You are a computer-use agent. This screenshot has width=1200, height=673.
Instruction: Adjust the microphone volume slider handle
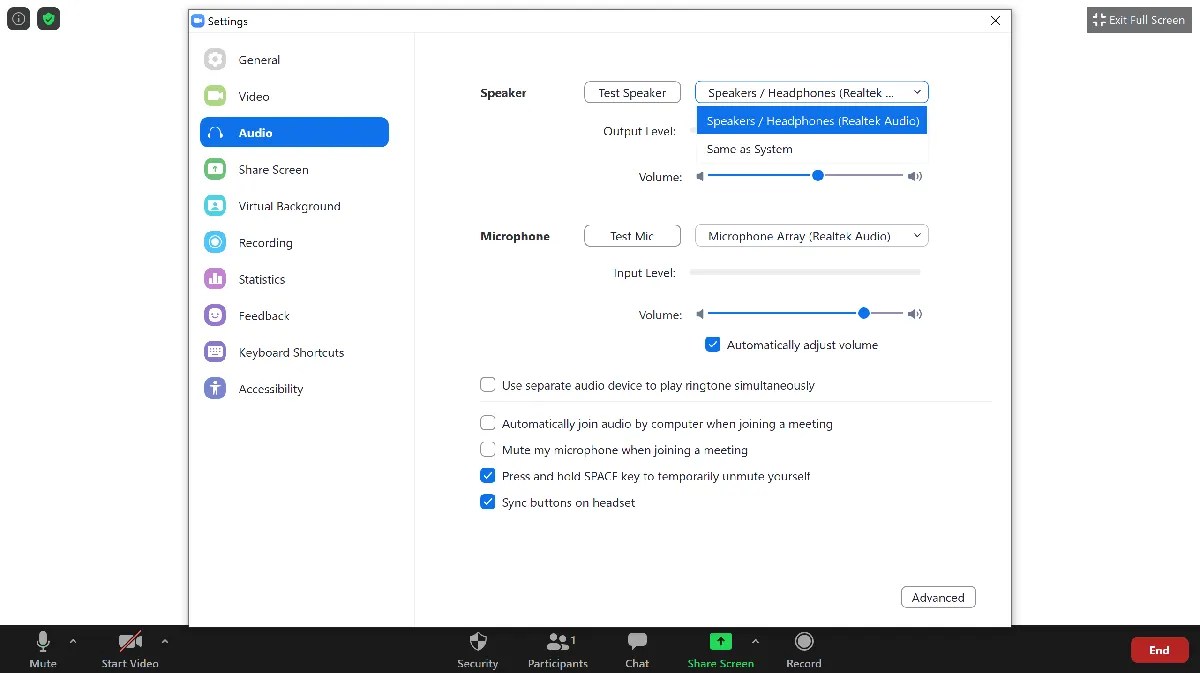pos(864,313)
